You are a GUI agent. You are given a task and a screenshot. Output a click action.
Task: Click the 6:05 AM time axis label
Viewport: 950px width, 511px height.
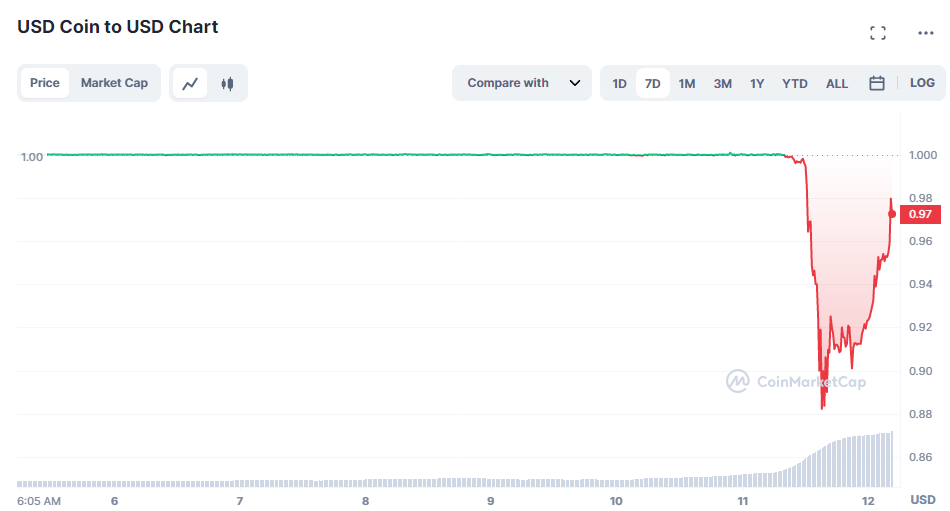coord(39,501)
